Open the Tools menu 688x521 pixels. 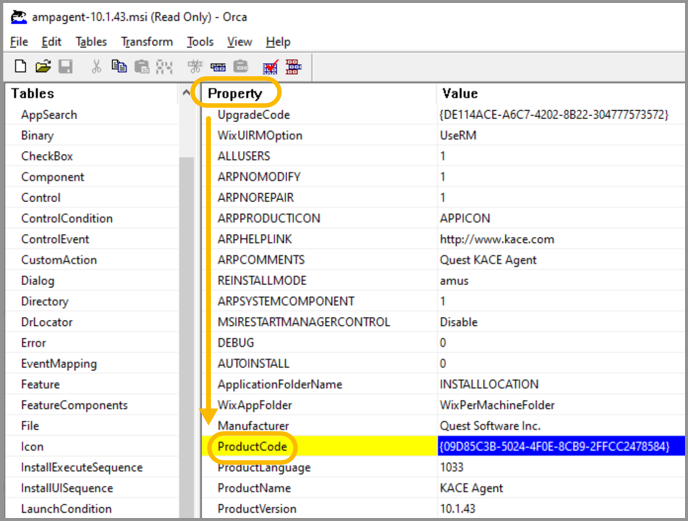click(200, 41)
